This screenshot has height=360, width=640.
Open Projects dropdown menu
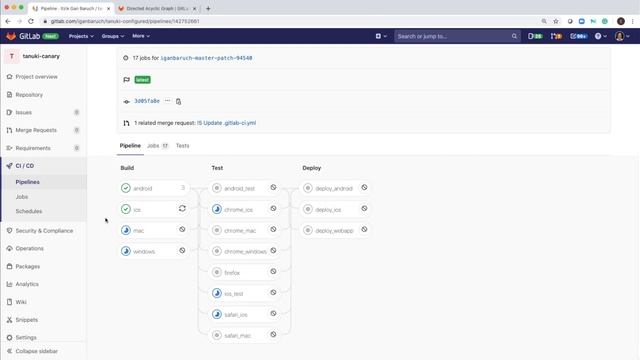pyautogui.click(x=81, y=36)
